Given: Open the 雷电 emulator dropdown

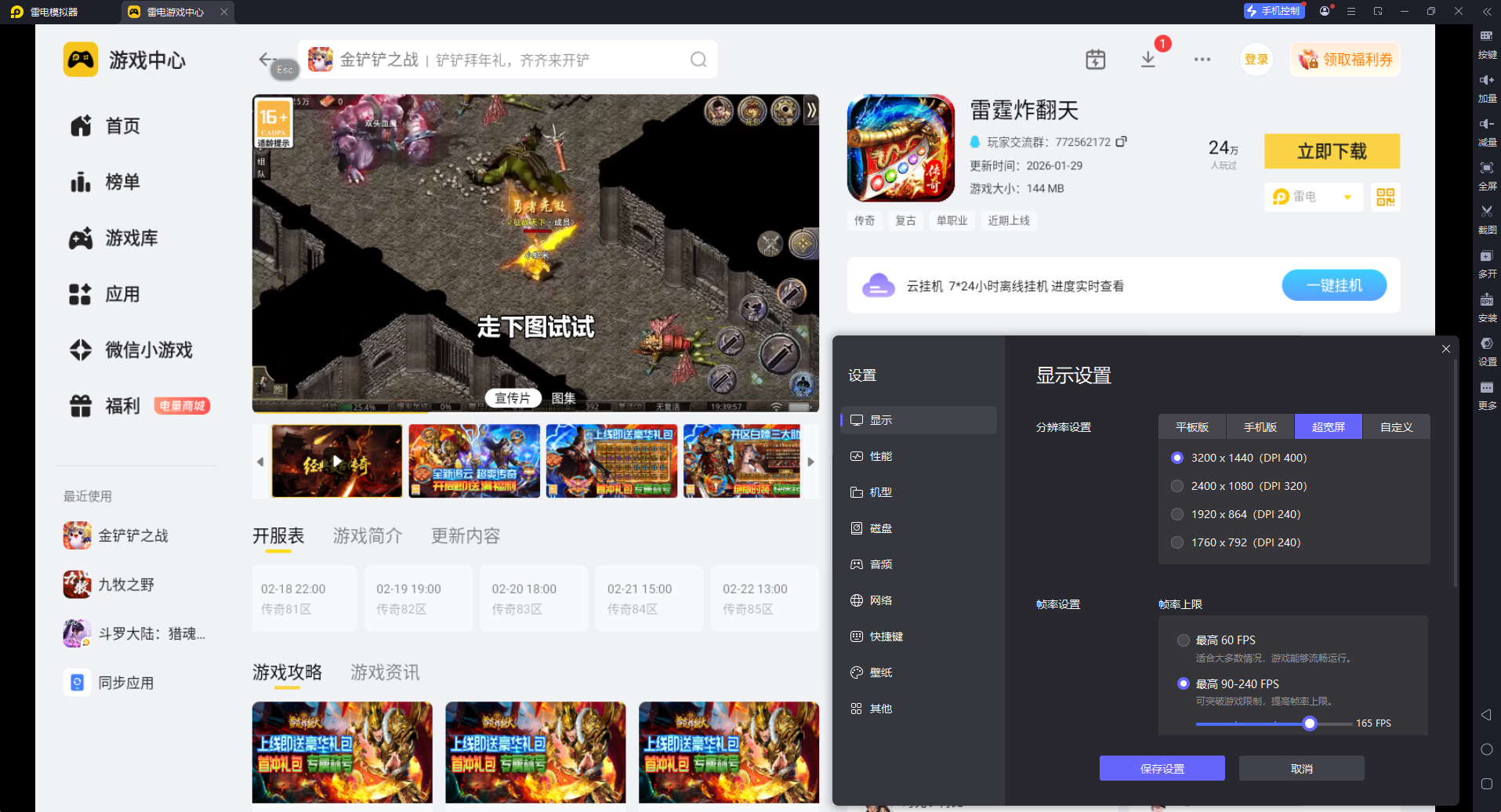Looking at the screenshot, I should 1314,197.
